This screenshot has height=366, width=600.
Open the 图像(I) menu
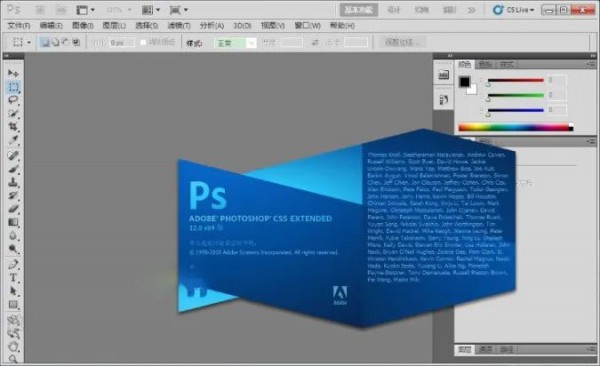click(x=83, y=26)
